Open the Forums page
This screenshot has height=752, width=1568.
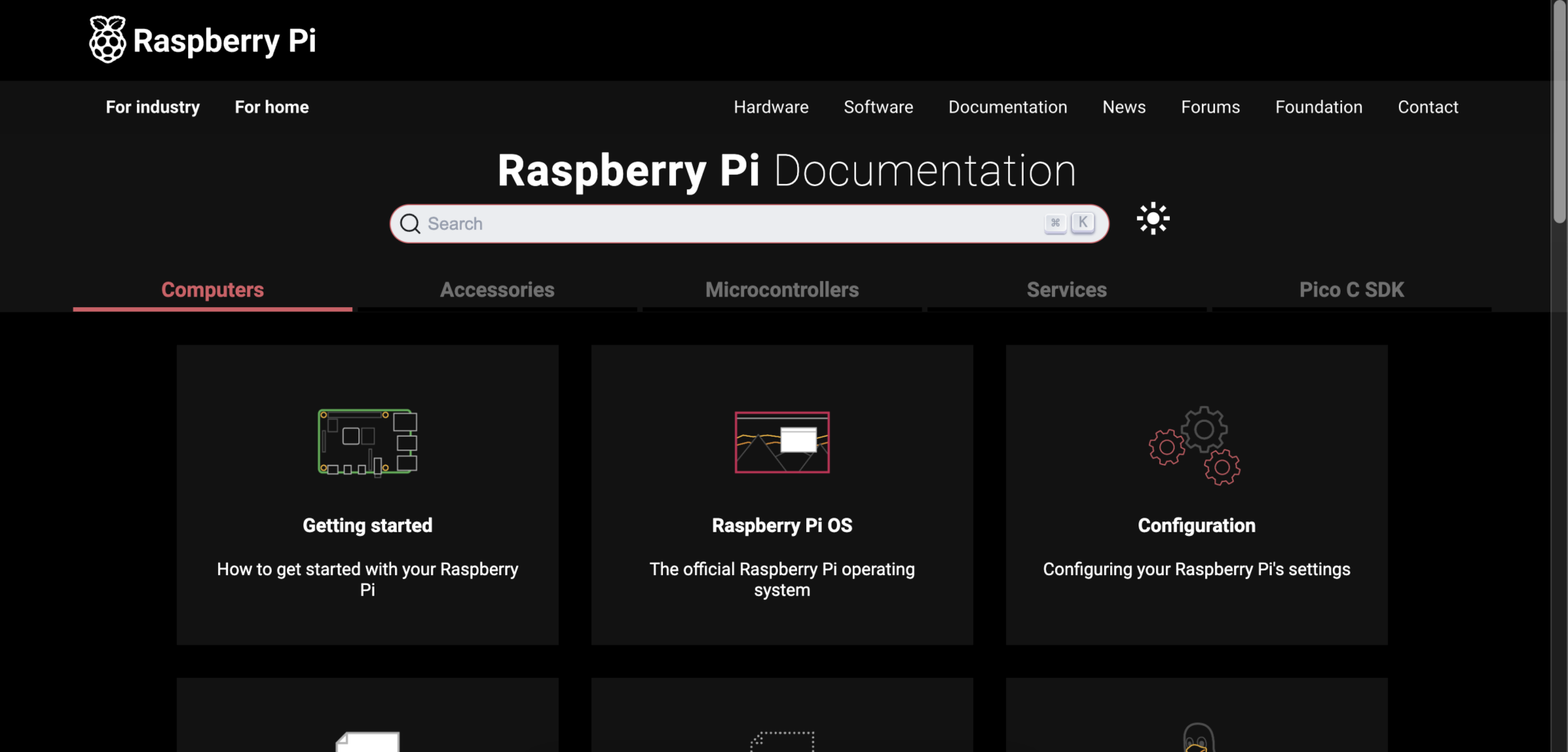1210,107
